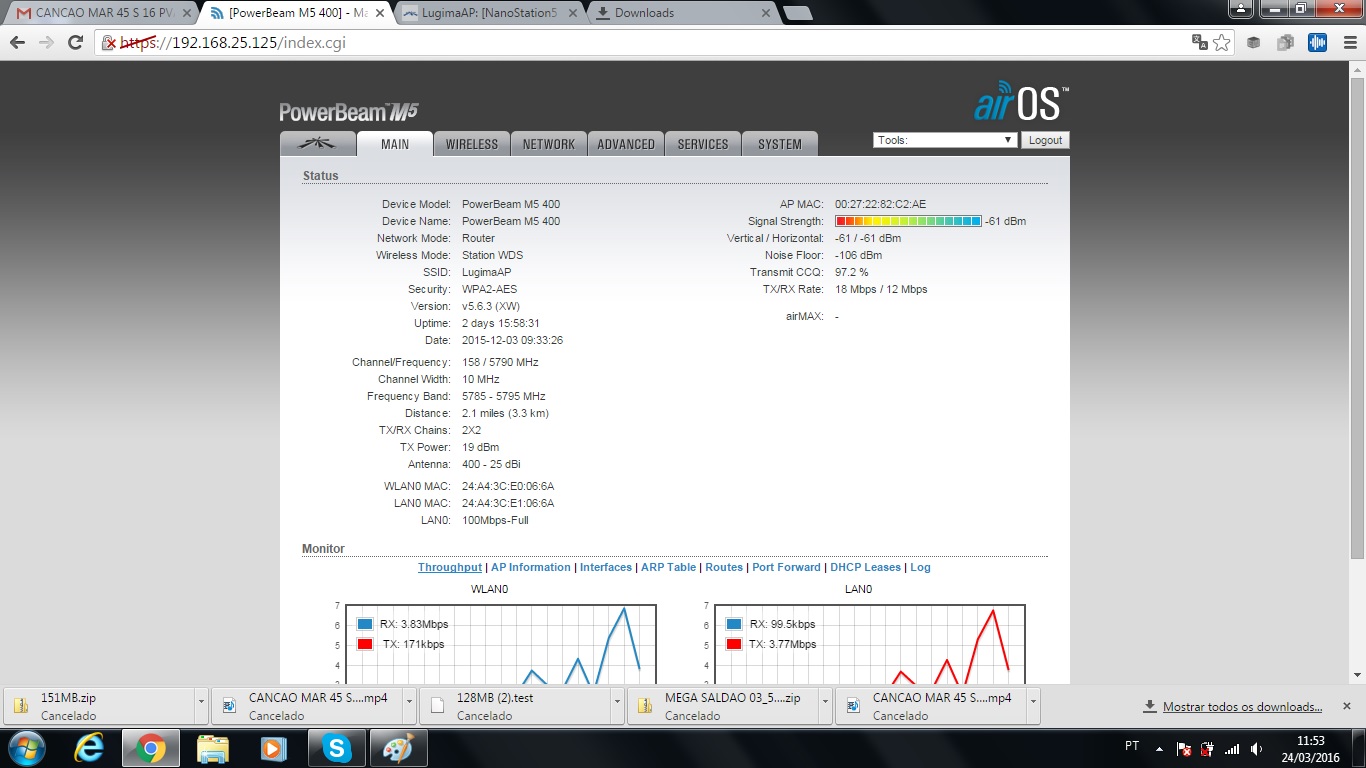The width and height of the screenshot is (1366, 768).
Task: Click the Logout button
Action: tap(1045, 140)
